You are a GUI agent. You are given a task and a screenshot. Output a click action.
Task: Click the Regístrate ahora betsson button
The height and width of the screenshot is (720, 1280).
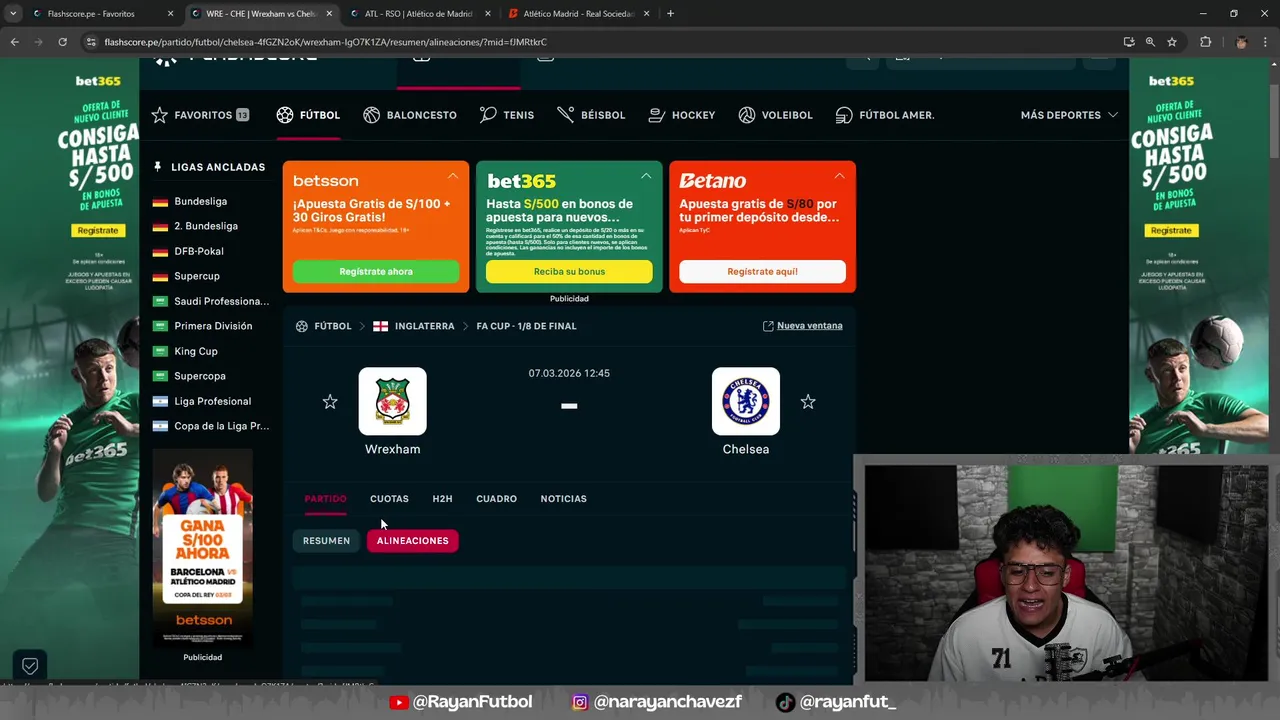(x=376, y=272)
